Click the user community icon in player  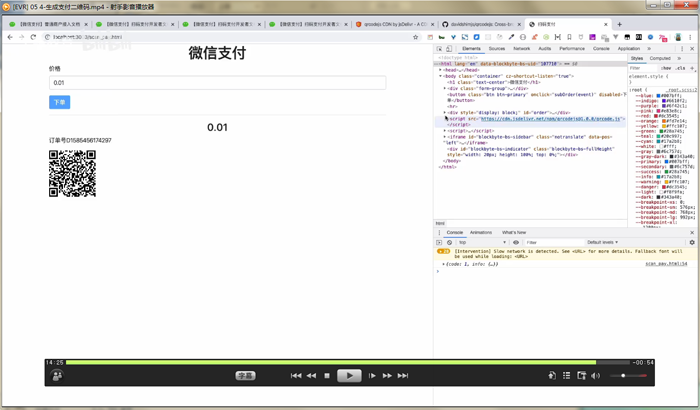[57, 376]
